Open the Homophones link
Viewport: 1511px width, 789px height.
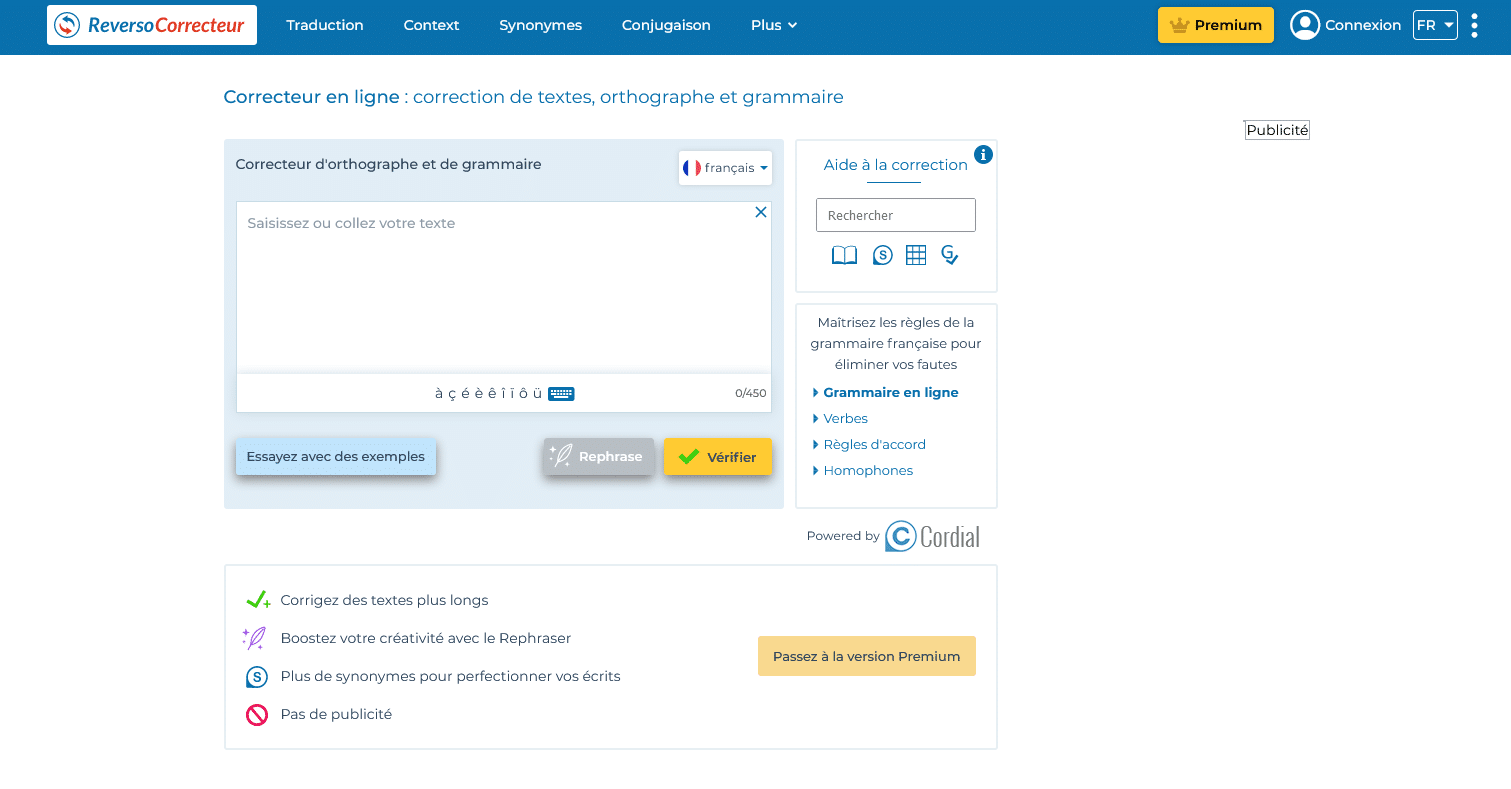coord(867,470)
